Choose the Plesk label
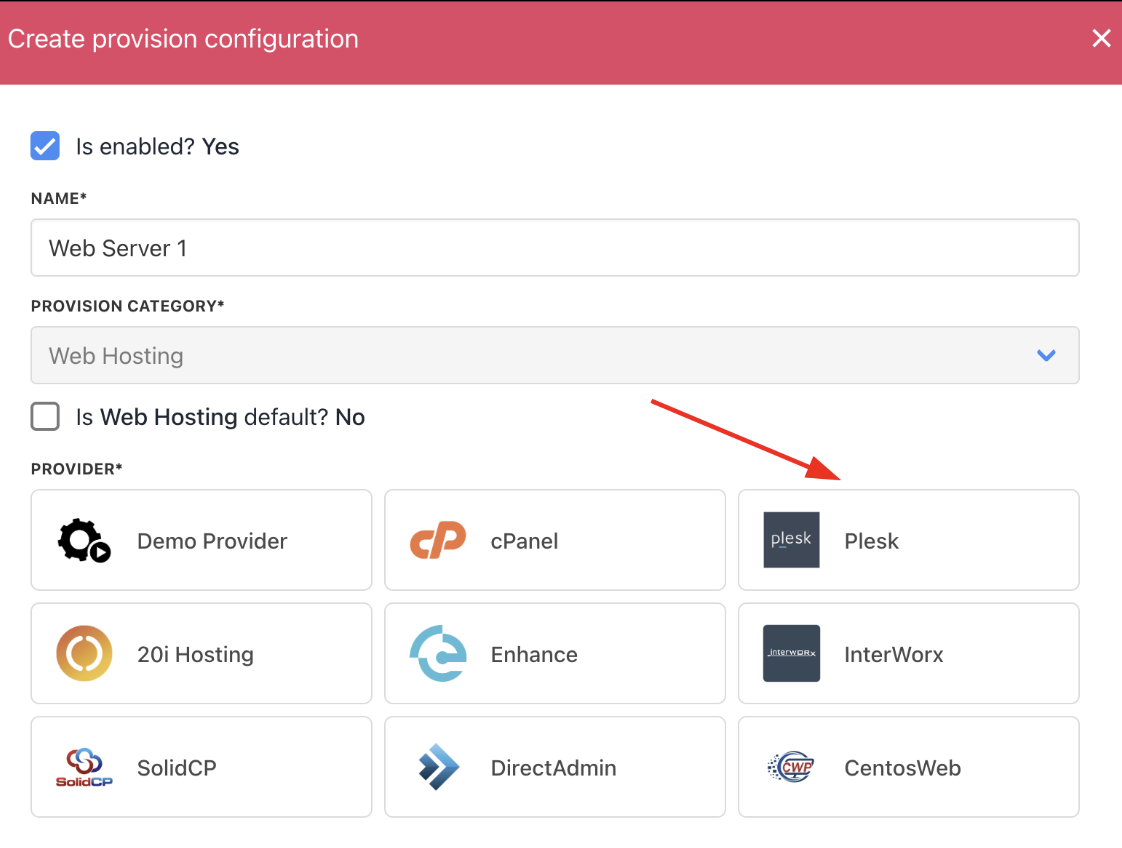This screenshot has height=848, width=1122. point(872,541)
